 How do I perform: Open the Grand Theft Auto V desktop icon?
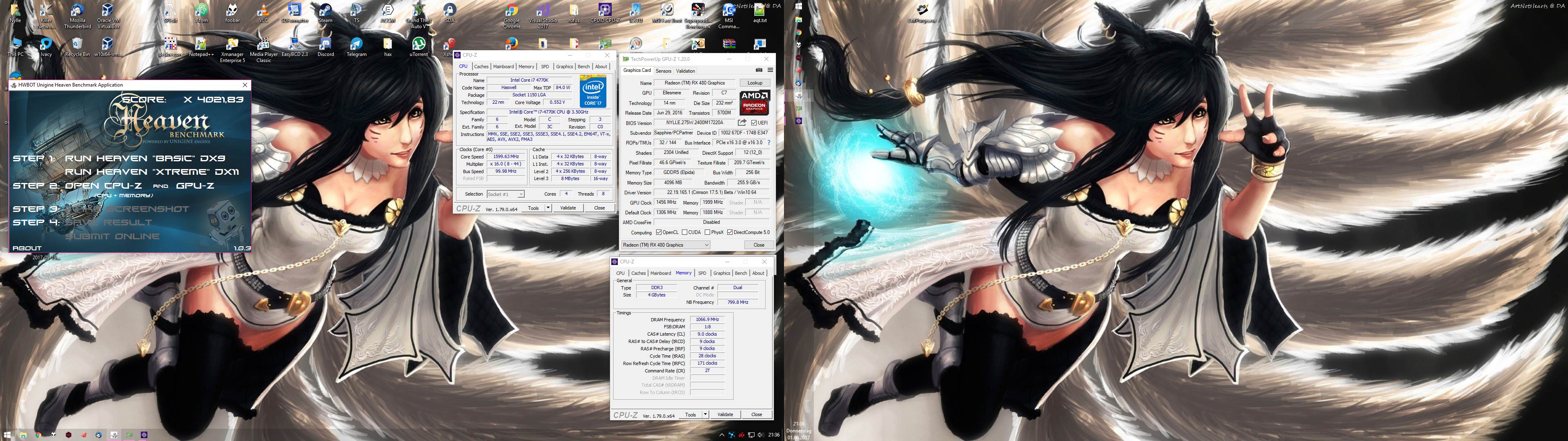click(418, 16)
